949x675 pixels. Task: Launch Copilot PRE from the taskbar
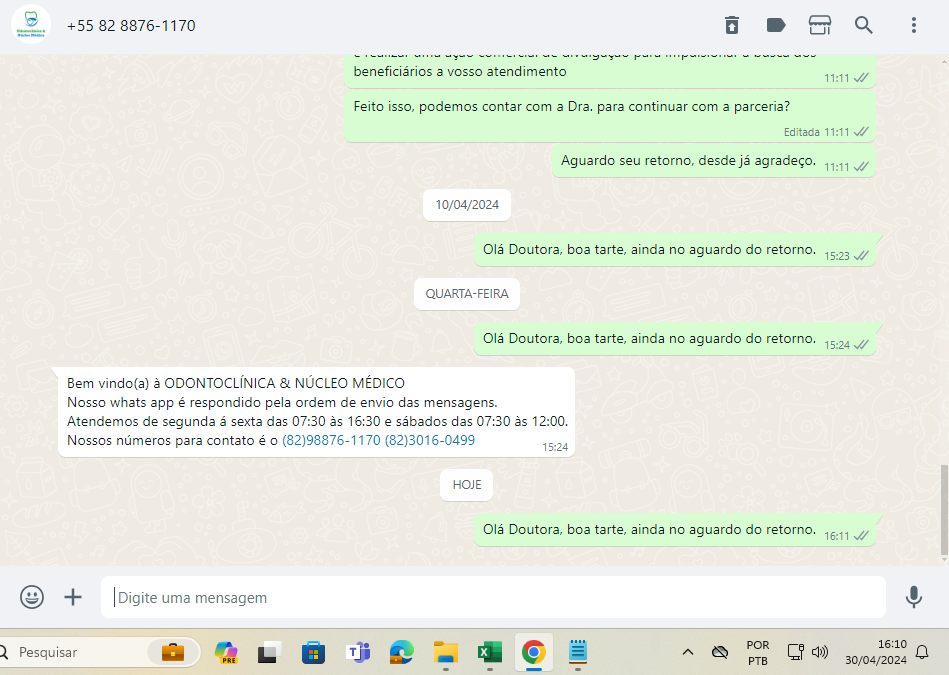click(x=226, y=652)
